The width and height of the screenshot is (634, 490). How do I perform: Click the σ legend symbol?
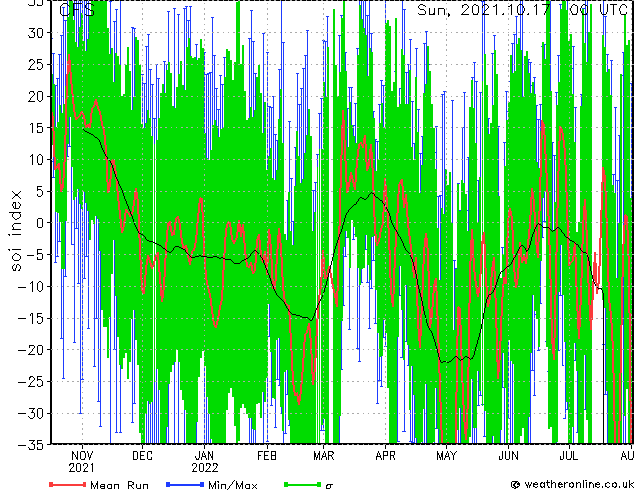click(x=329, y=486)
